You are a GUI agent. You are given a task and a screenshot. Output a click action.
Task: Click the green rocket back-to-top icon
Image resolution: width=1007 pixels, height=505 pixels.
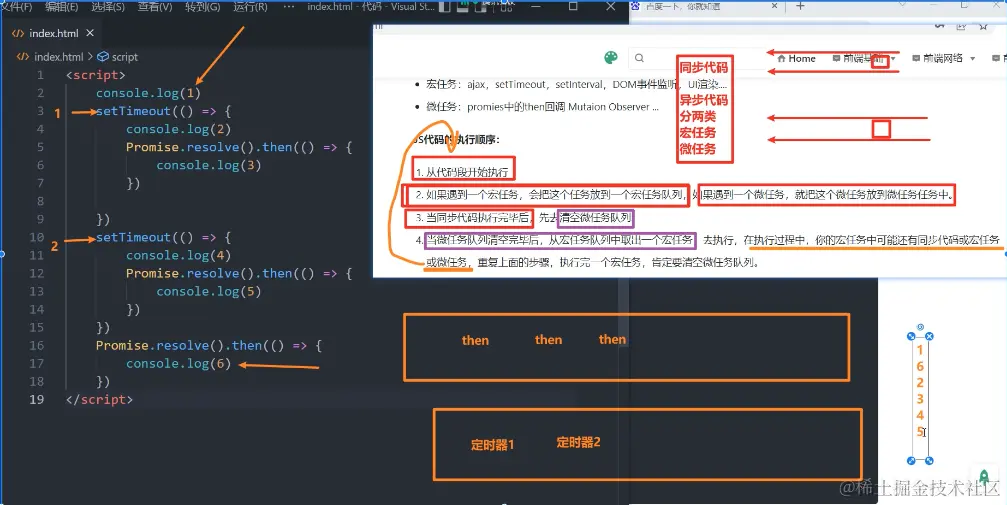(x=984, y=476)
